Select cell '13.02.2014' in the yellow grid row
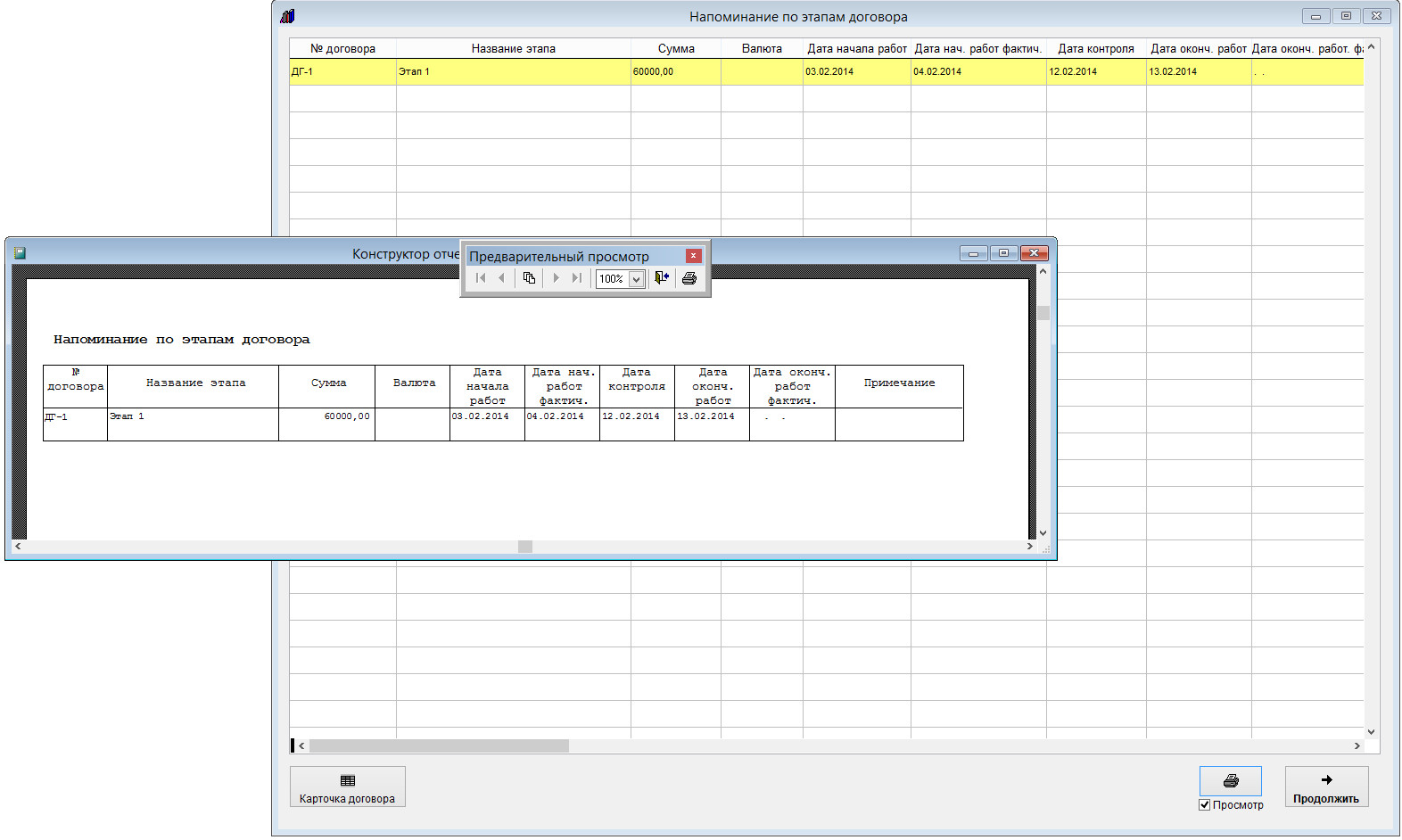 tap(1199, 72)
